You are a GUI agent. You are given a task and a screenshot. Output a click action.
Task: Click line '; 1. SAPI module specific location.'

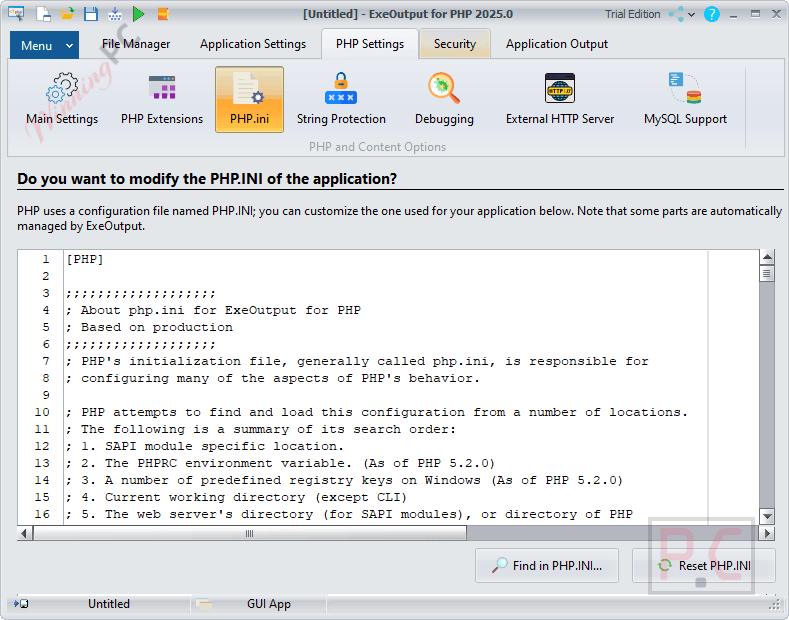coord(205,446)
